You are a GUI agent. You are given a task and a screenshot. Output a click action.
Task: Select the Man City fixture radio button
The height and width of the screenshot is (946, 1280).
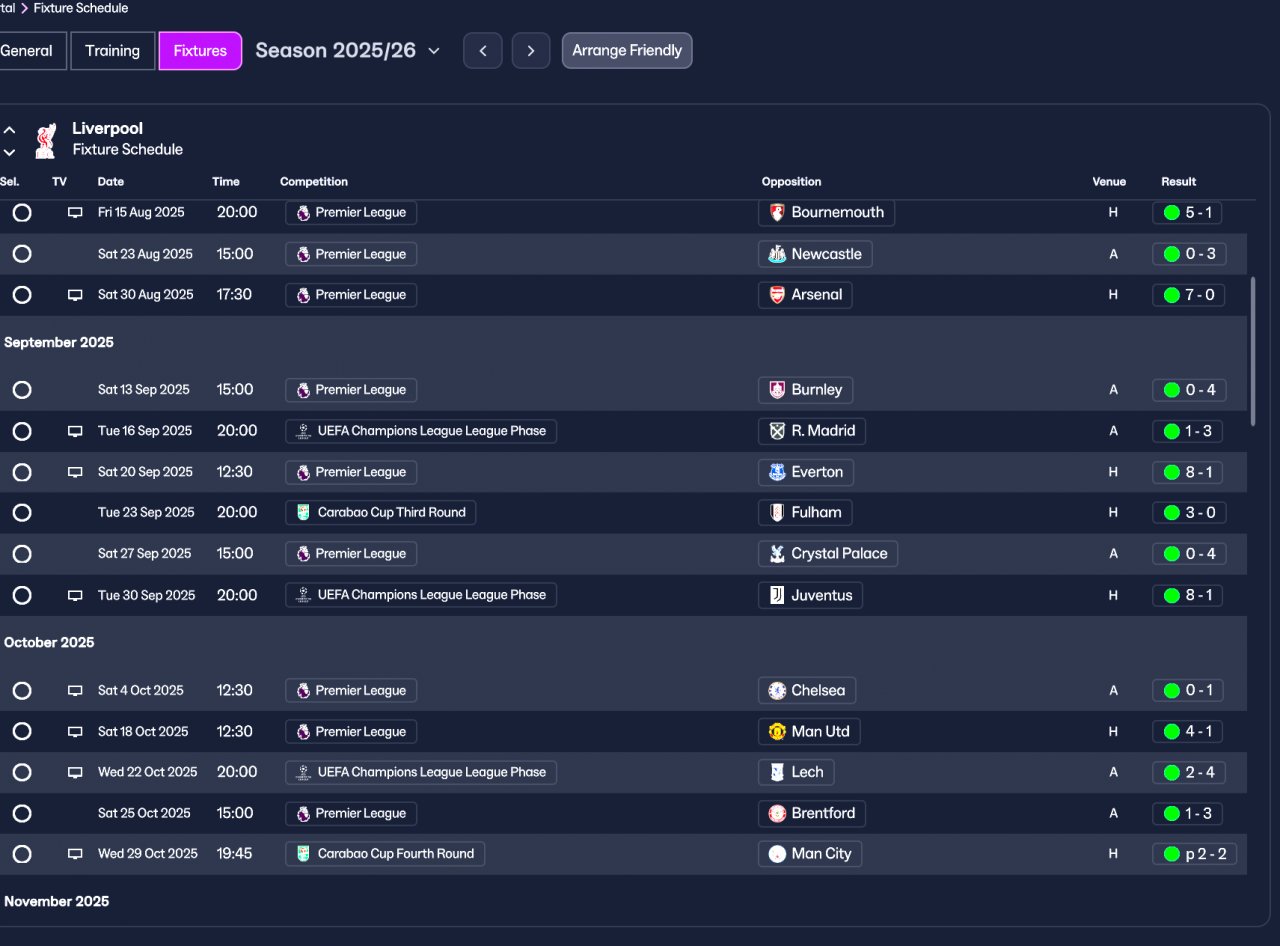[x=22, y=854]
